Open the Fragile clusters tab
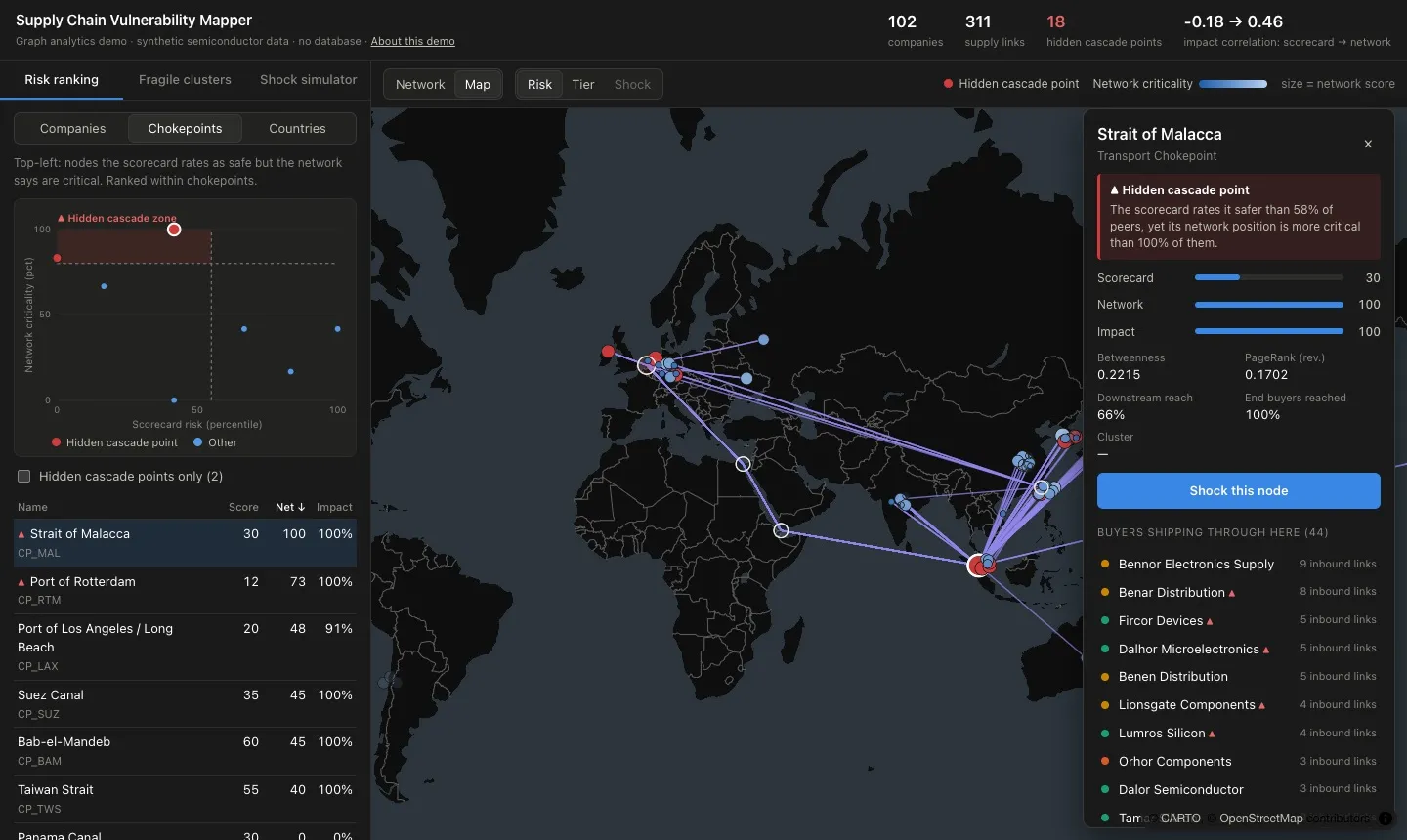The width and height of the screenshot is (1407, 840). pyautogui.click(x=185, y=80)
